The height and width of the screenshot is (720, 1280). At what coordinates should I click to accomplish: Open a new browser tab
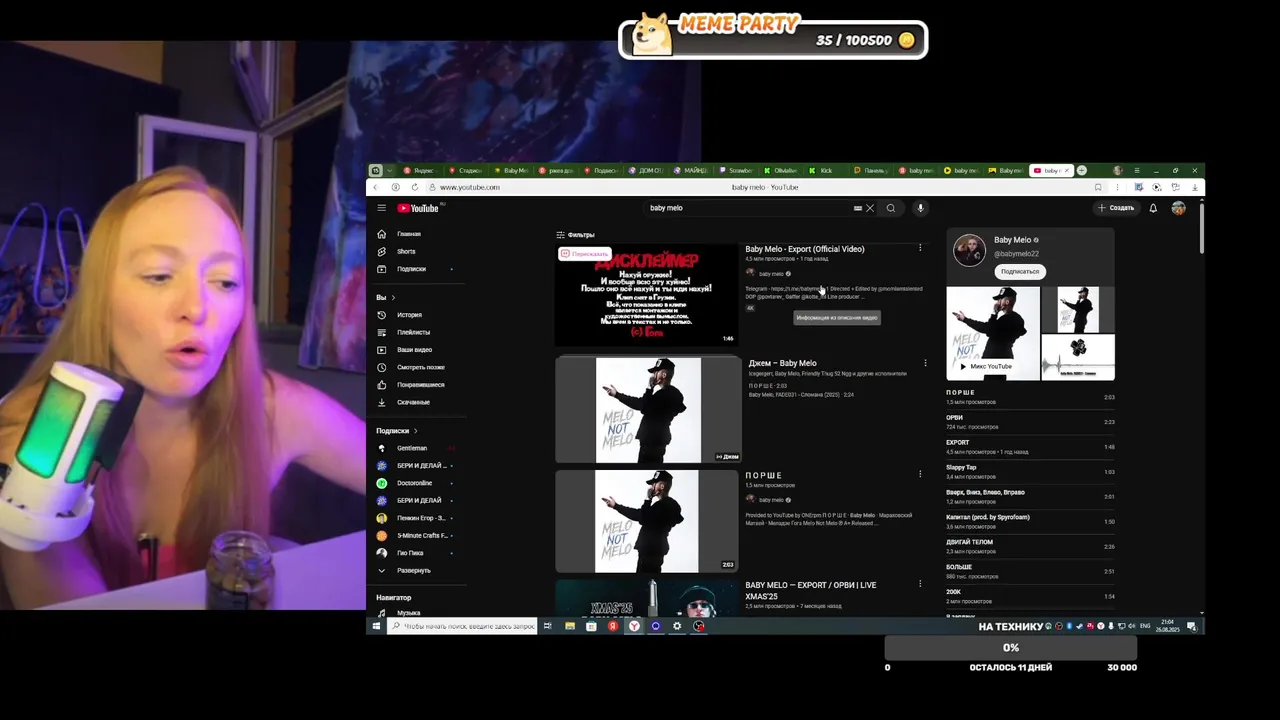(x=1082, y=170)
